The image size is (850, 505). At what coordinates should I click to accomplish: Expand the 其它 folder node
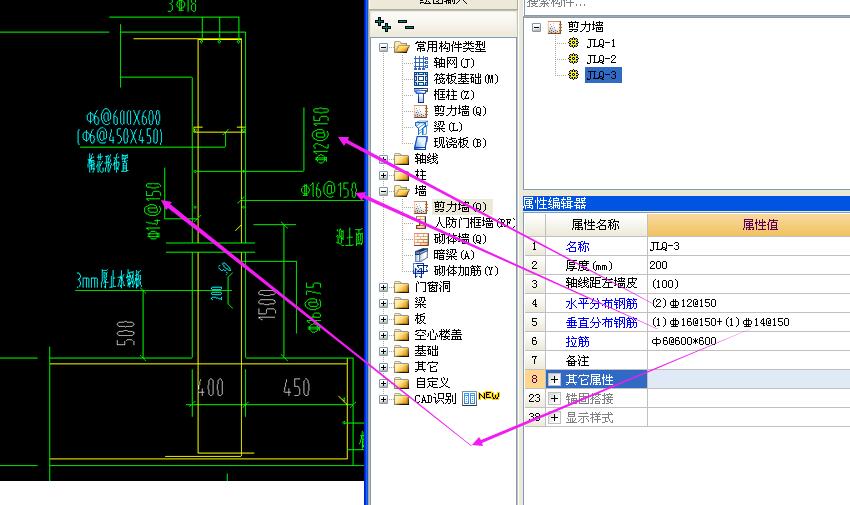[383, 367]
